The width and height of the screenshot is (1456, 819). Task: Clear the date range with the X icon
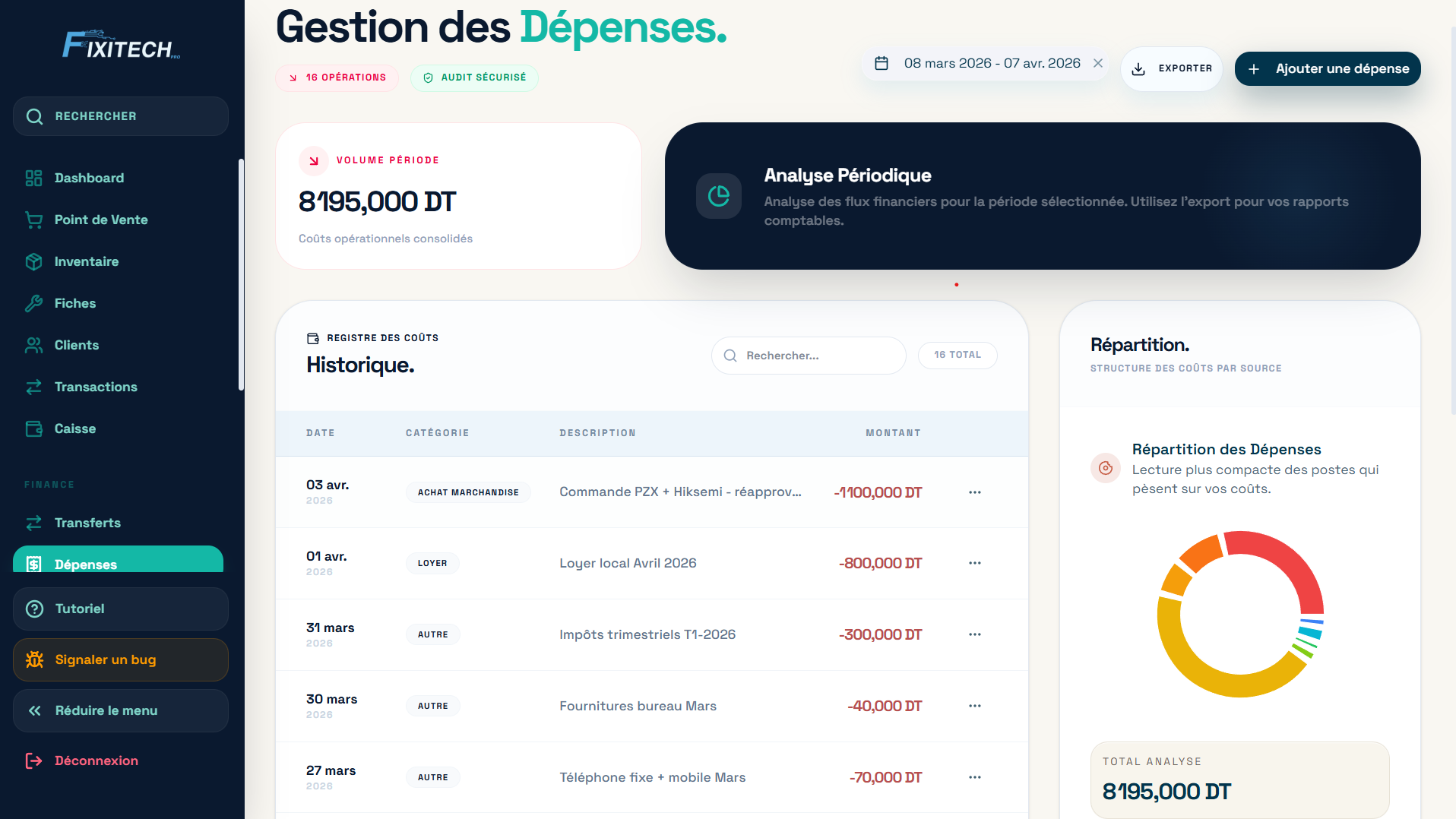pos(1098,63)
